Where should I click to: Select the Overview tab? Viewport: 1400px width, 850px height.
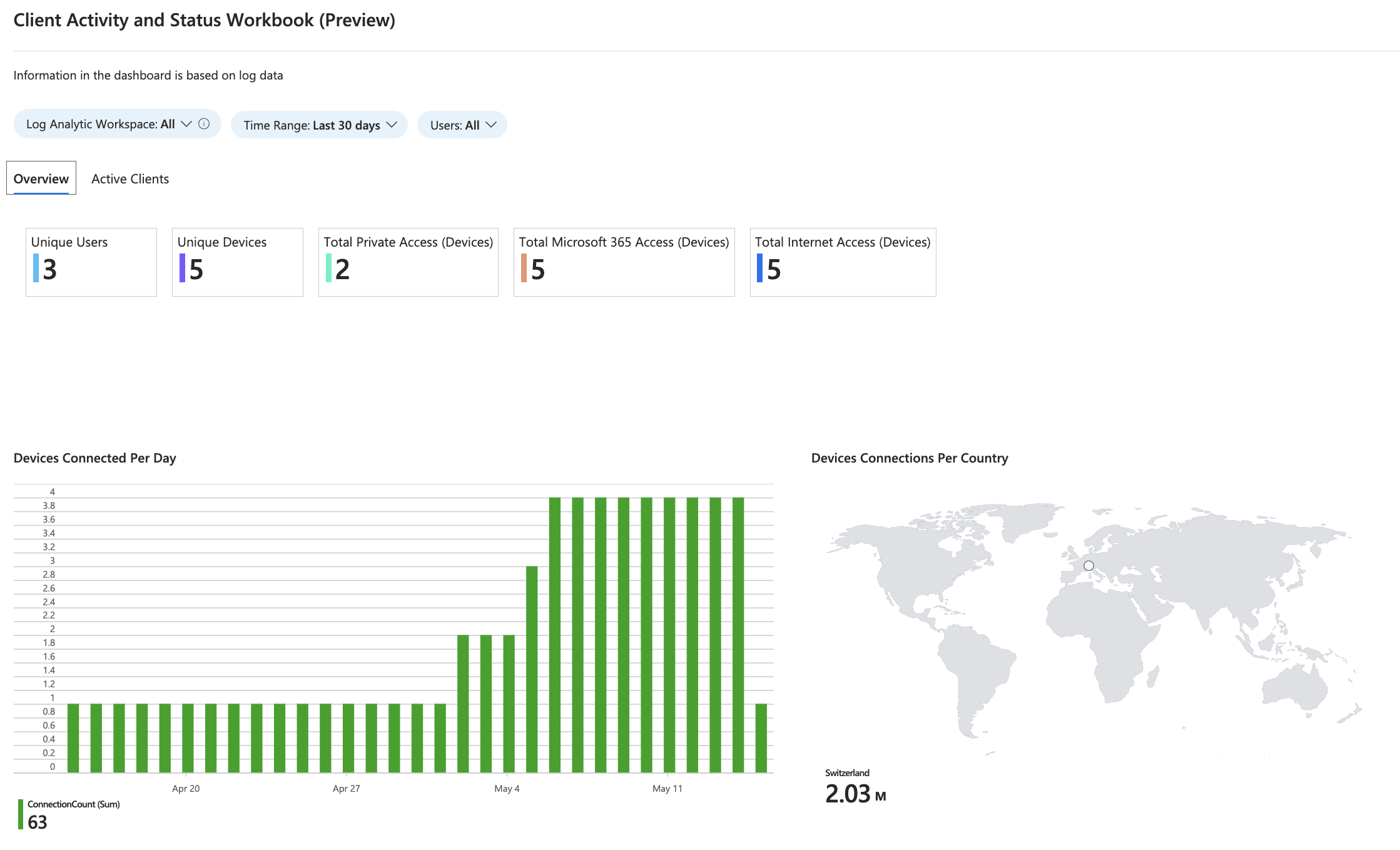tap(41, 179)
